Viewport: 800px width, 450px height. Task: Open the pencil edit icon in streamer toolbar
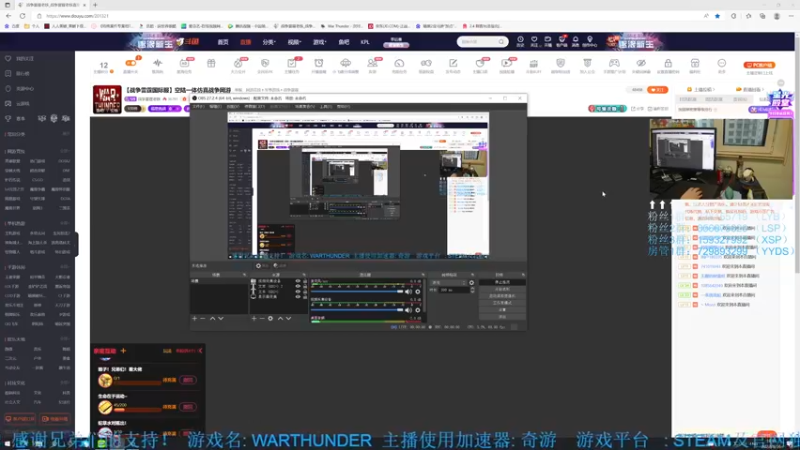coord(453,63)
